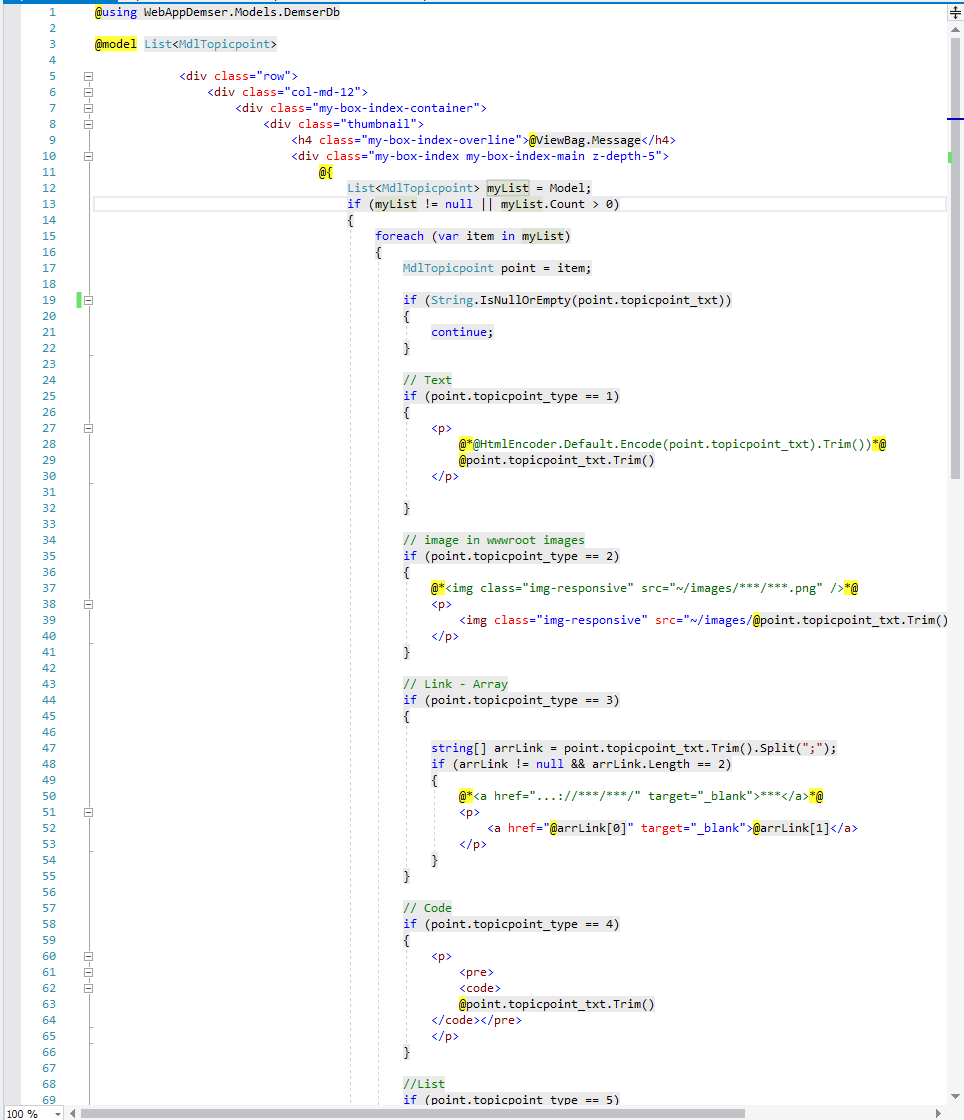Viewport: 964px width, 1120px height.
Task: Click @ViewBag.Message in the h4 tag
Action: click(x=585, y=140)
